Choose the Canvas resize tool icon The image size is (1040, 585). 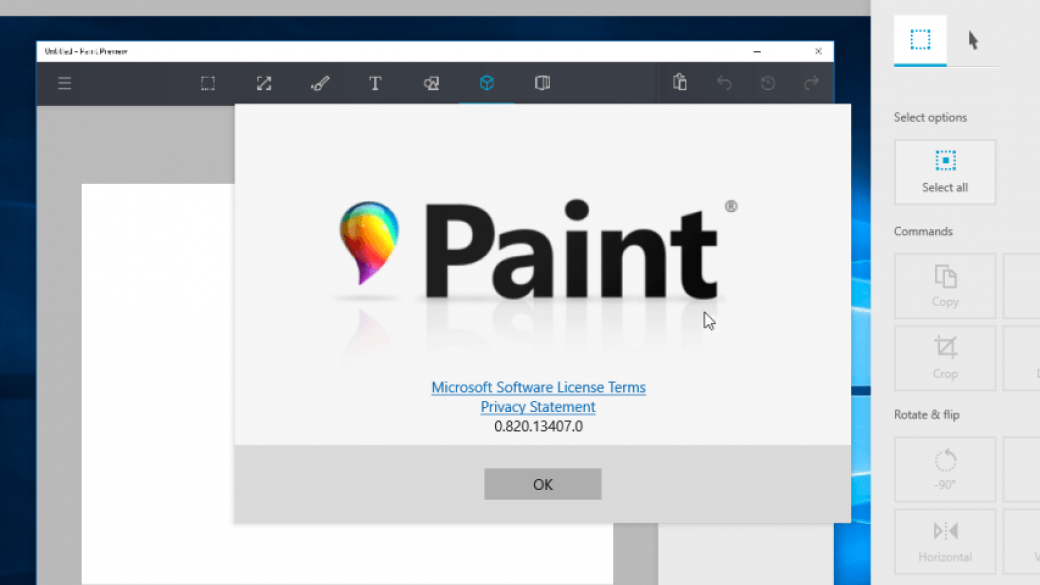tap(264, 84)
